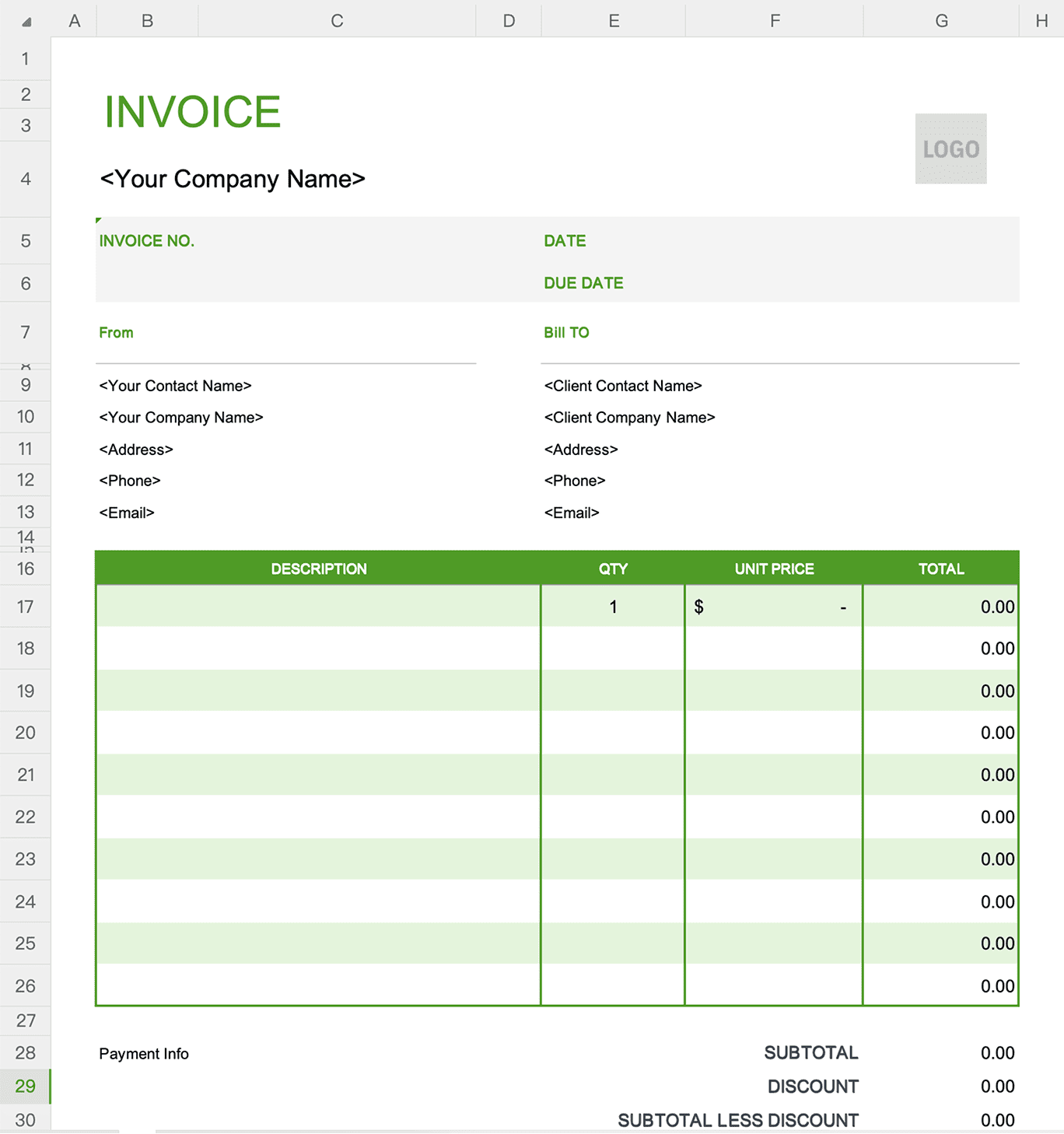Image resolution: width=1064 pixels, height=1134 pixels.
Task: Click the <Your Company Name> heading cell
Action: [233, 179]
